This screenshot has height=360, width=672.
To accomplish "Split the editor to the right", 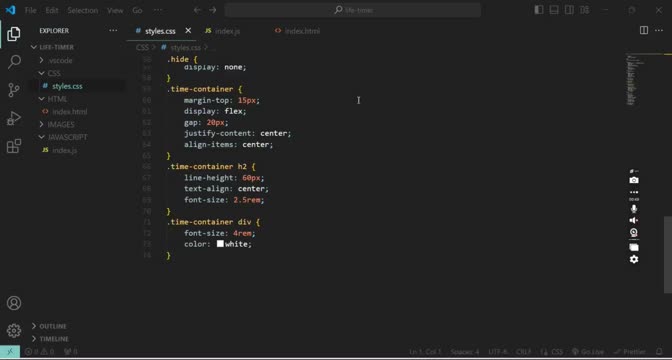I will click(644, 30).
